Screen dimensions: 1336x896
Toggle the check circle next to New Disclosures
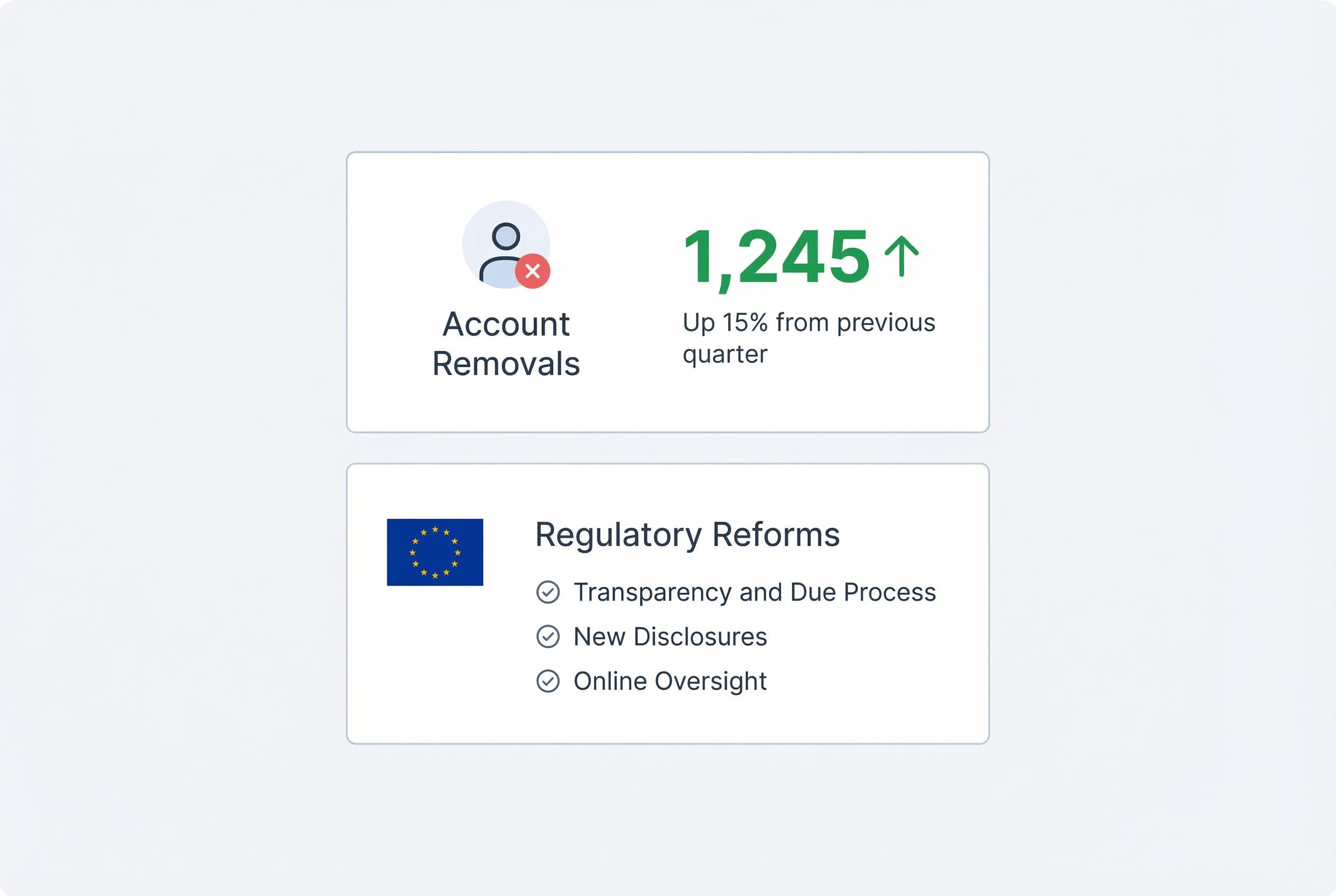[x=548, y=637]
